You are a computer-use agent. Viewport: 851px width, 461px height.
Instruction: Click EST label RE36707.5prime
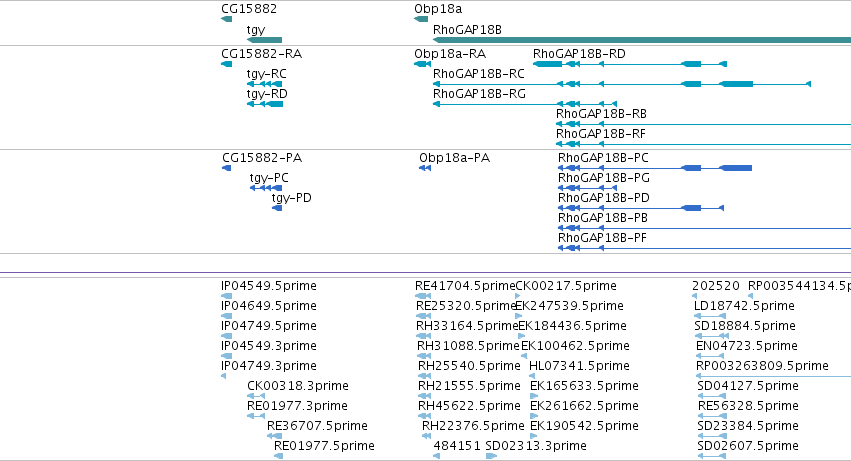pyautogui.click(x=317, y=427)
